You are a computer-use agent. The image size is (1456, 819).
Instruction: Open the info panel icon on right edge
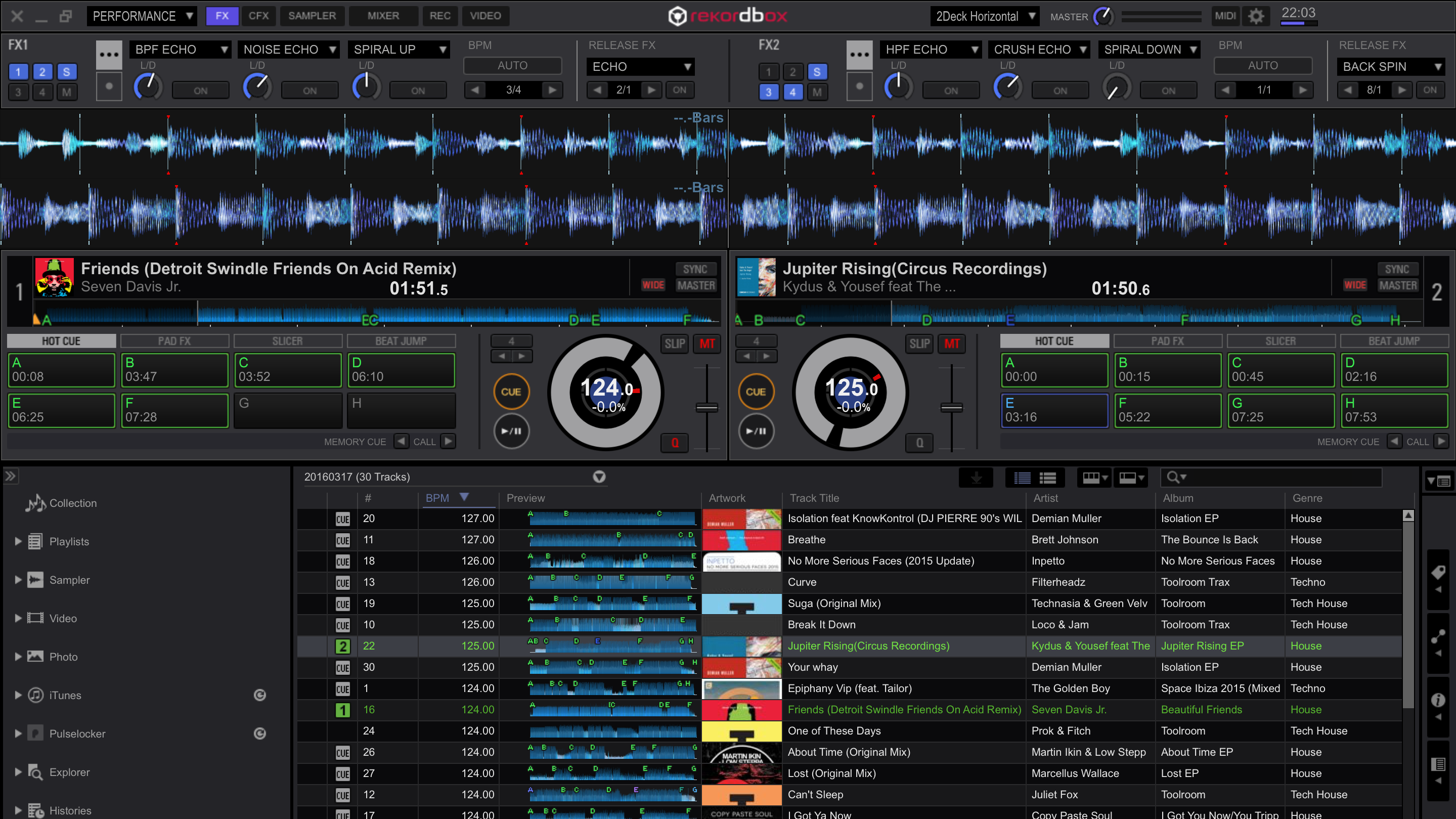tap(1438, 700)
